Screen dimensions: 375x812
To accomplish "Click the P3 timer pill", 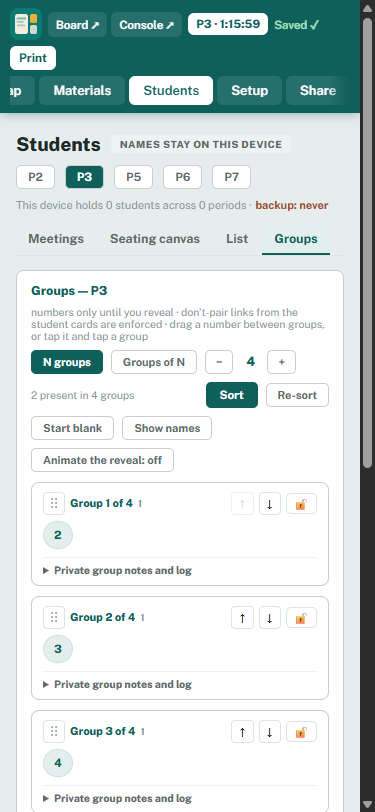I will point(228,24).
